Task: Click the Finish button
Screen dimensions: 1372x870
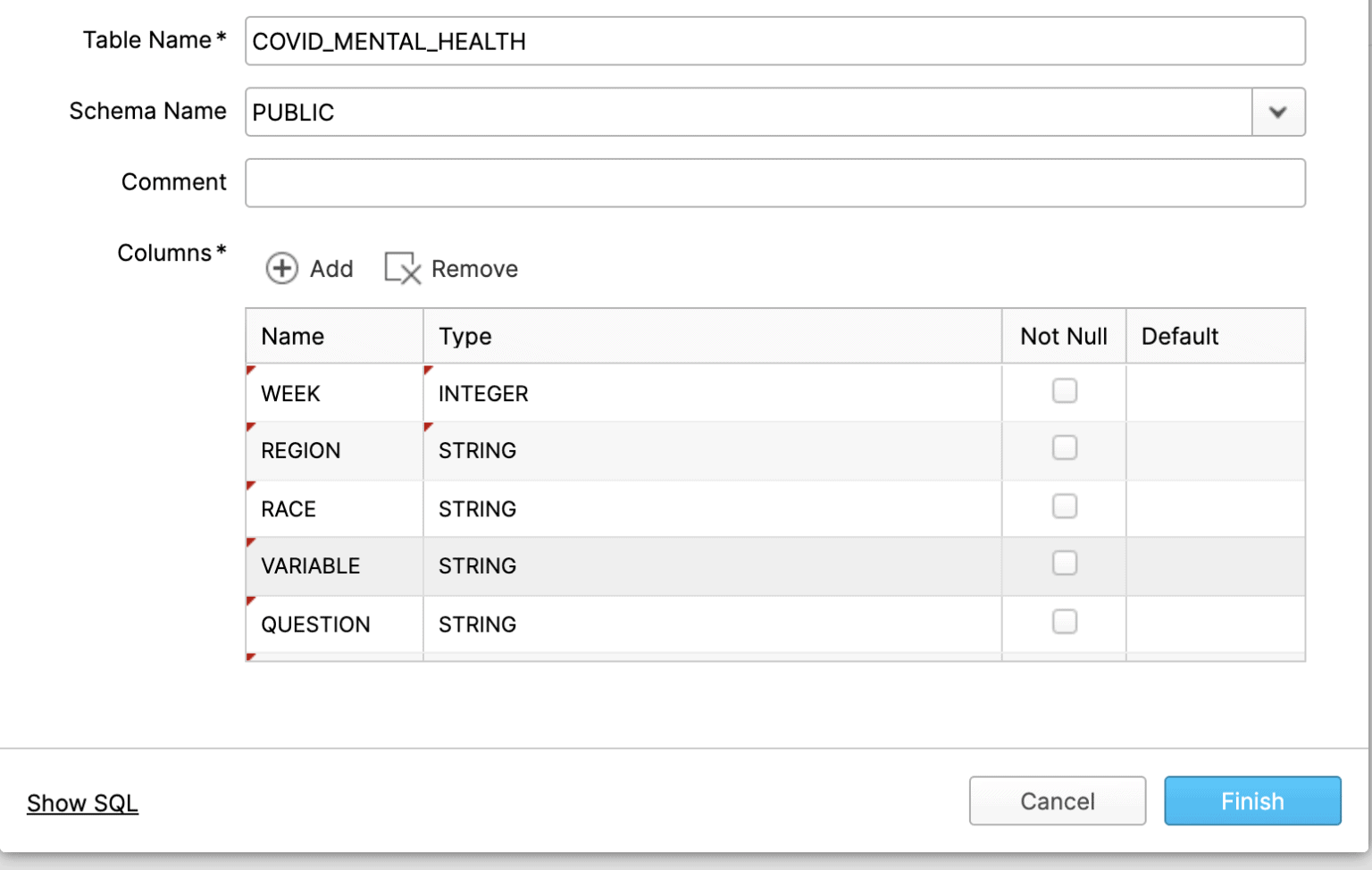Action: coord(1251,801)
